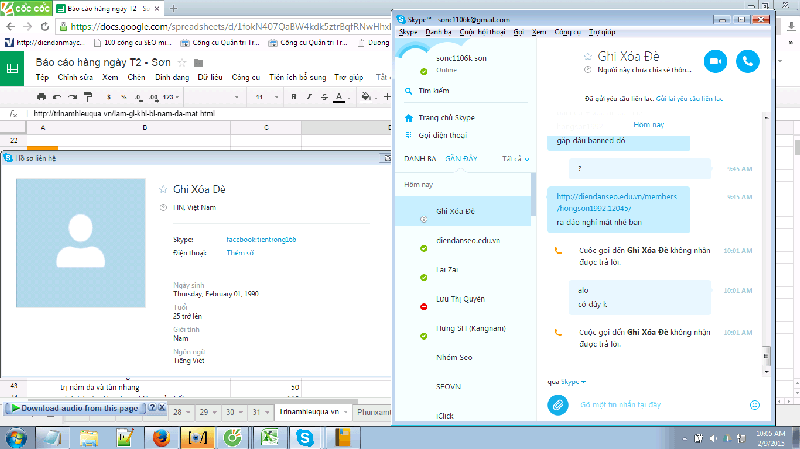This screenshot has width=800, height=449.
Task: Open the Dữ liệu menu in Sheets
Action: (x=210, y=78)
